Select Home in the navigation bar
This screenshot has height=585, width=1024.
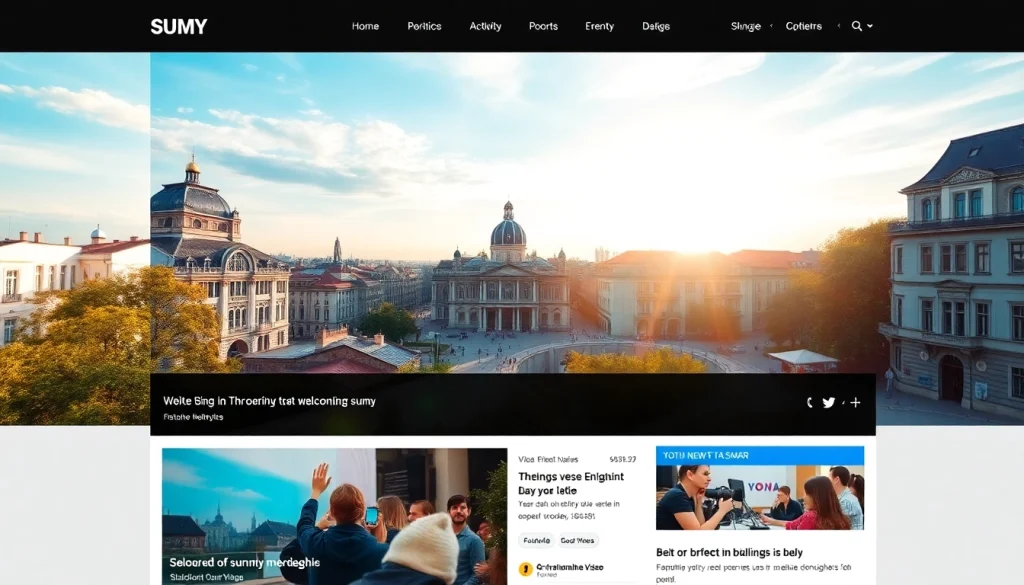click(x=365, y=26)
